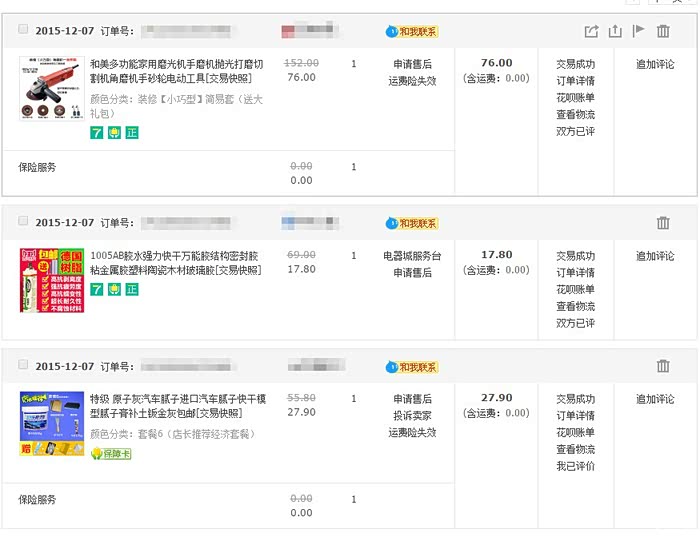Open the 1005AB glue product title link
This screenshot has width=700, height=537.
point(176,262)
